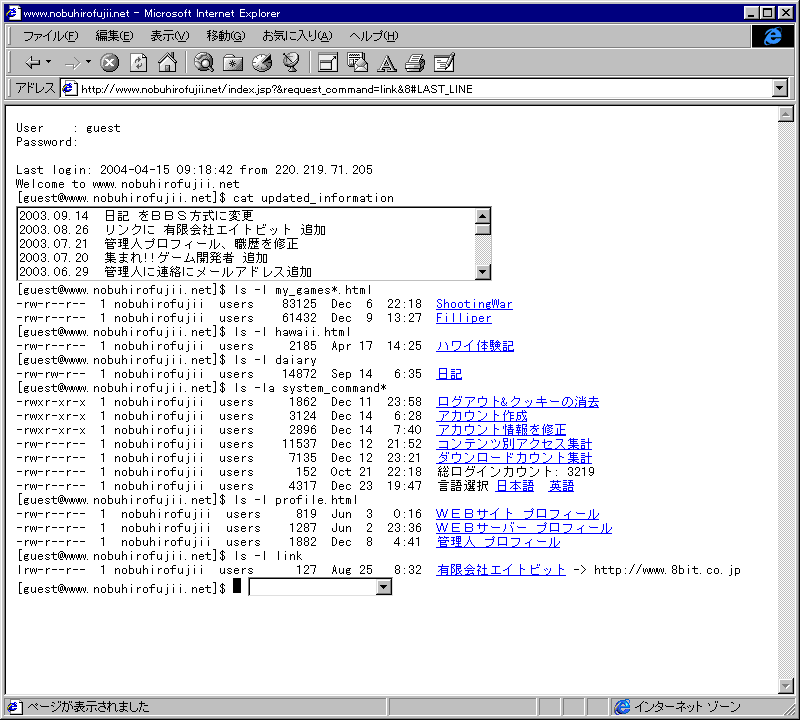Open the Back button history dropdown arrow
The width and height of the screenshot is (800, 720).
tap(49, 62)
